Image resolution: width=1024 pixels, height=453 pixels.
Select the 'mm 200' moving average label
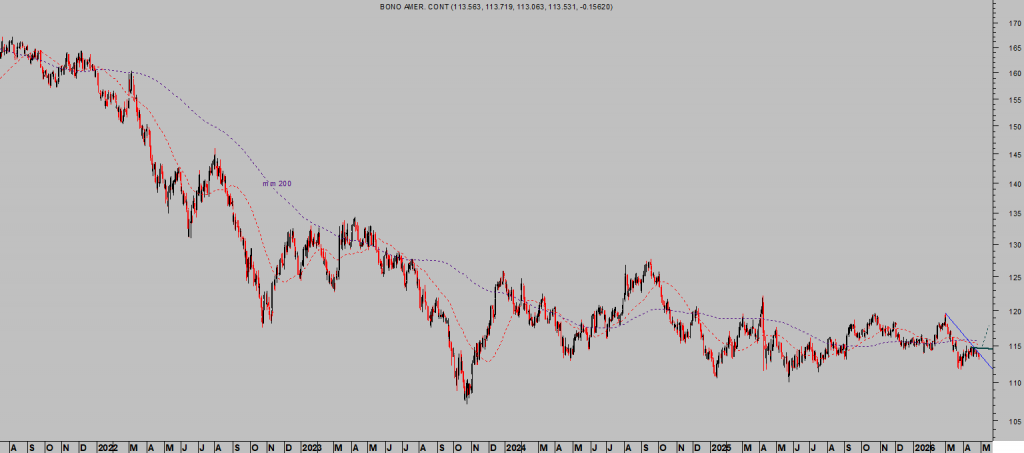click(x=277, y=183)
